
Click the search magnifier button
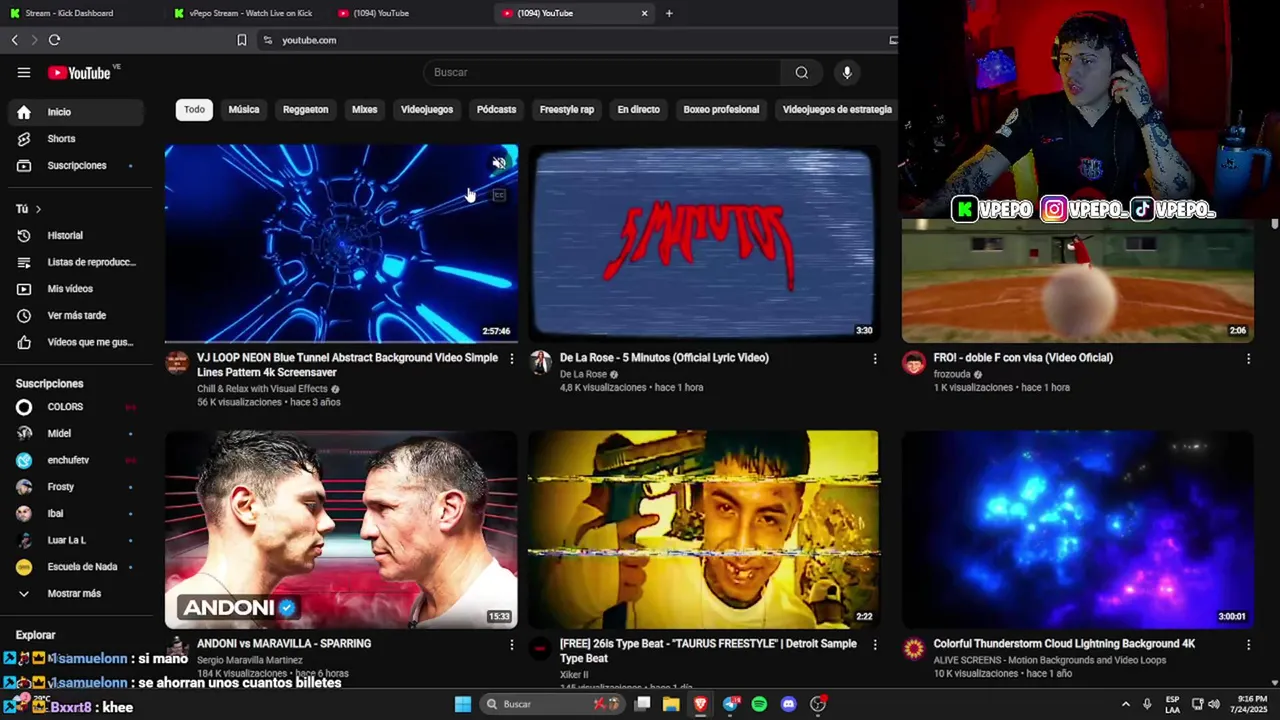[x=802, y=72]
